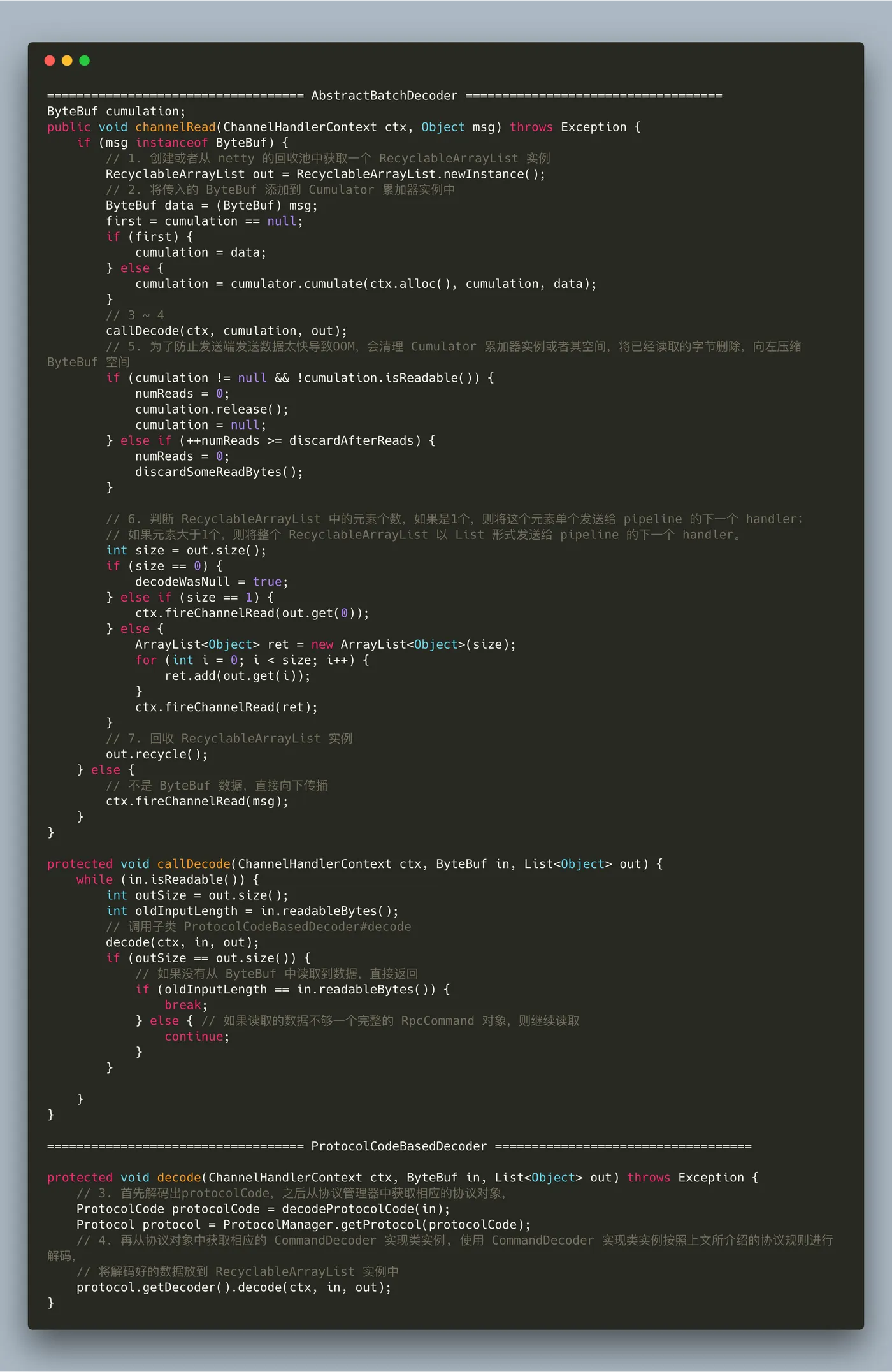
Task: Click "if (cumulation != null && !cumulation.isReadable())" line
Action: pyautogui.click(x=300, y=378)
